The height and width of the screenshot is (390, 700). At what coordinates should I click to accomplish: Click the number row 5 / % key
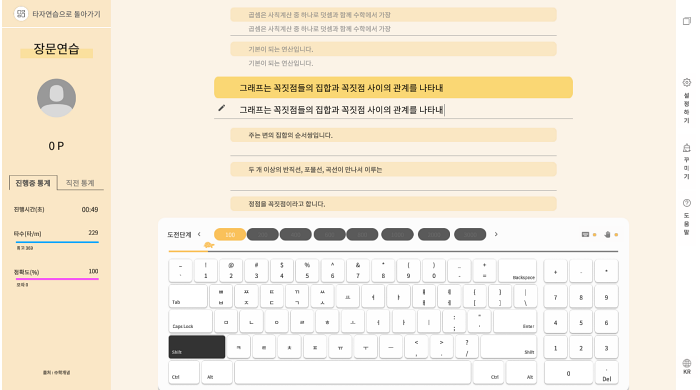[x=307, y=271]
